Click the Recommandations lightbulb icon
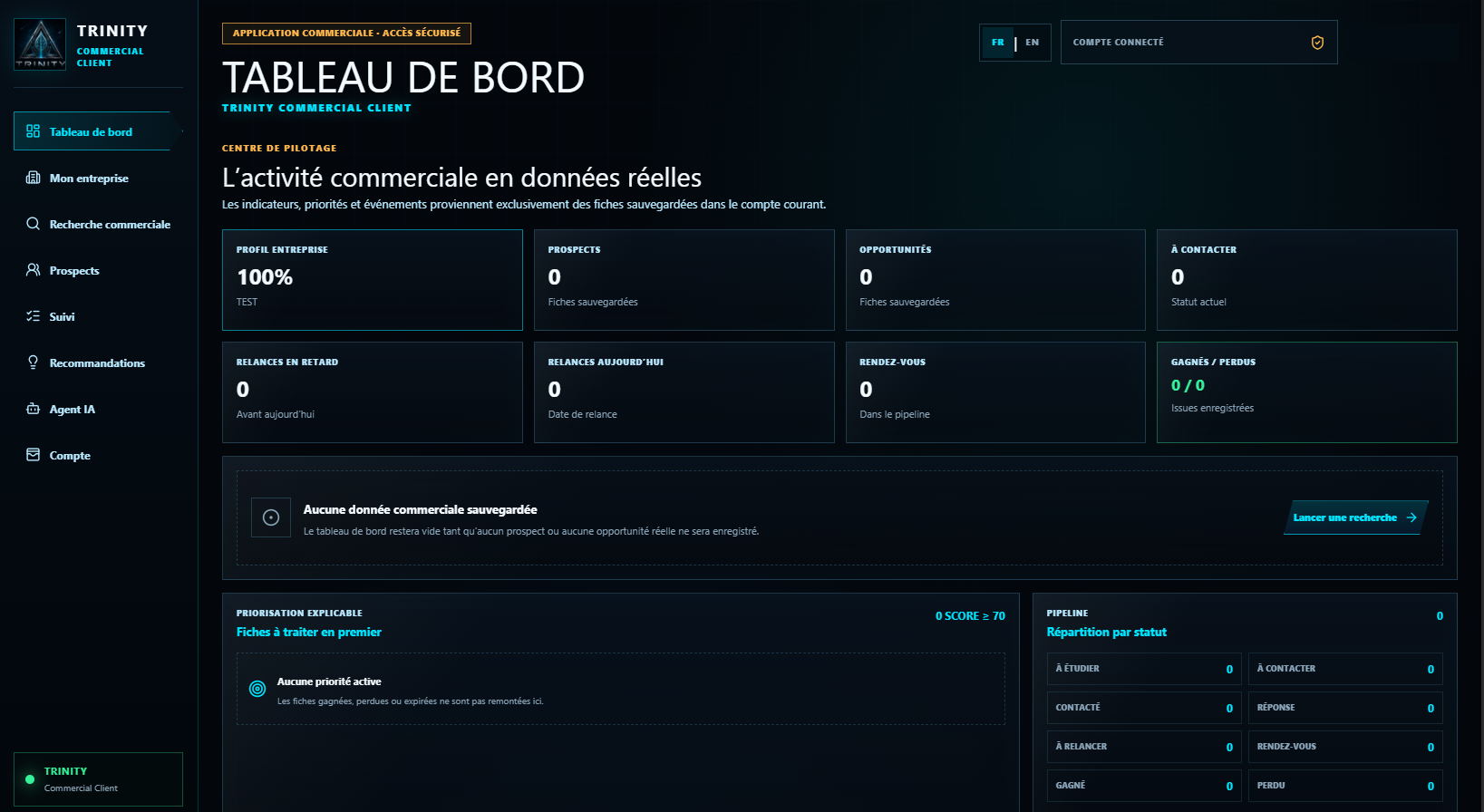 34,362
